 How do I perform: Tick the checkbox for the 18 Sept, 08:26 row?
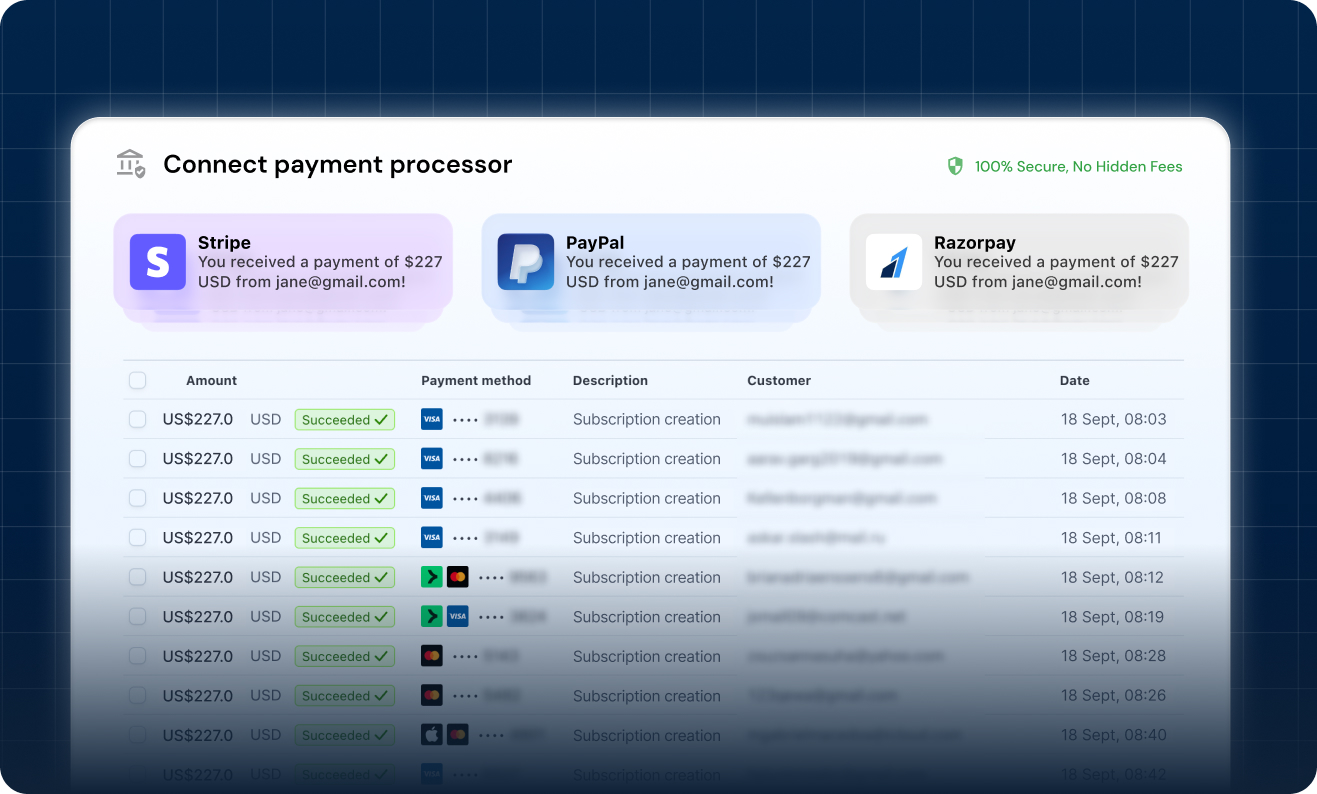tap(138, 696)
